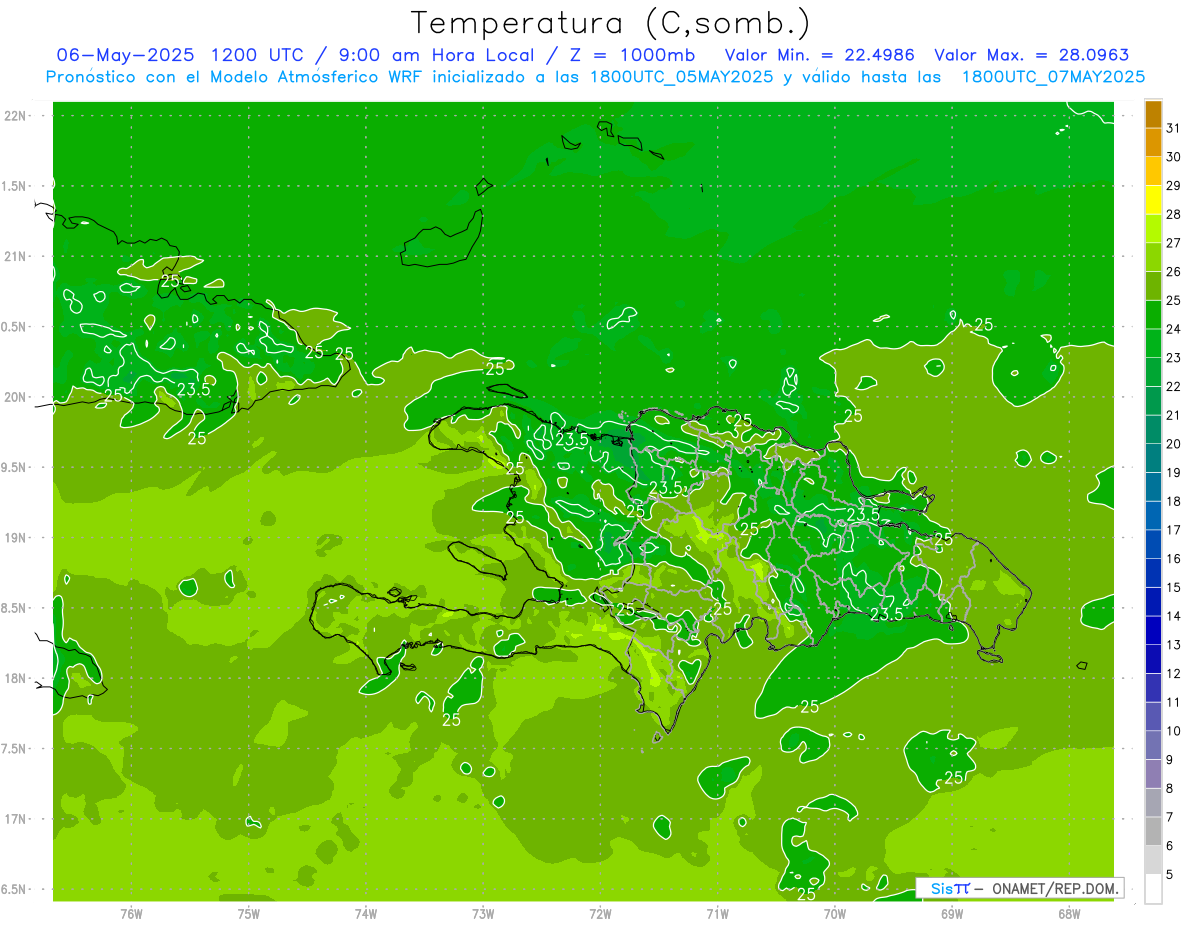Screen dimensions: 1200x927
Task: Click the 19N latitude axis label
Action: (x=16, y=538)
